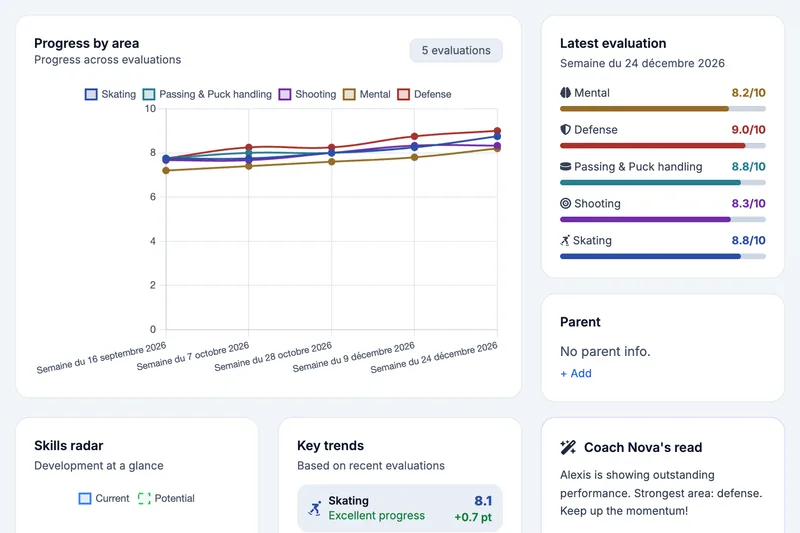Click the Shooting score progress bar
The height and width of the screenshot is (533, 800).
(x=663, y=219)
